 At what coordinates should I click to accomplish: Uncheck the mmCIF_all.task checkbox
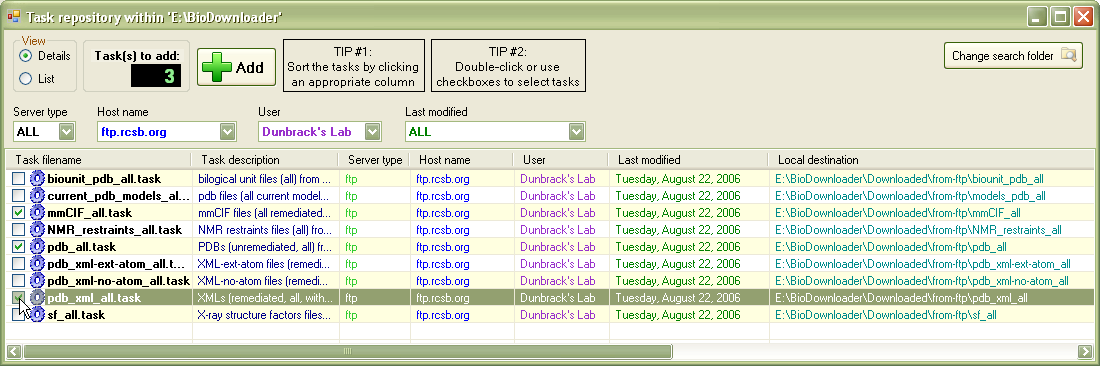pyautogui.click(x=18, y=212)
